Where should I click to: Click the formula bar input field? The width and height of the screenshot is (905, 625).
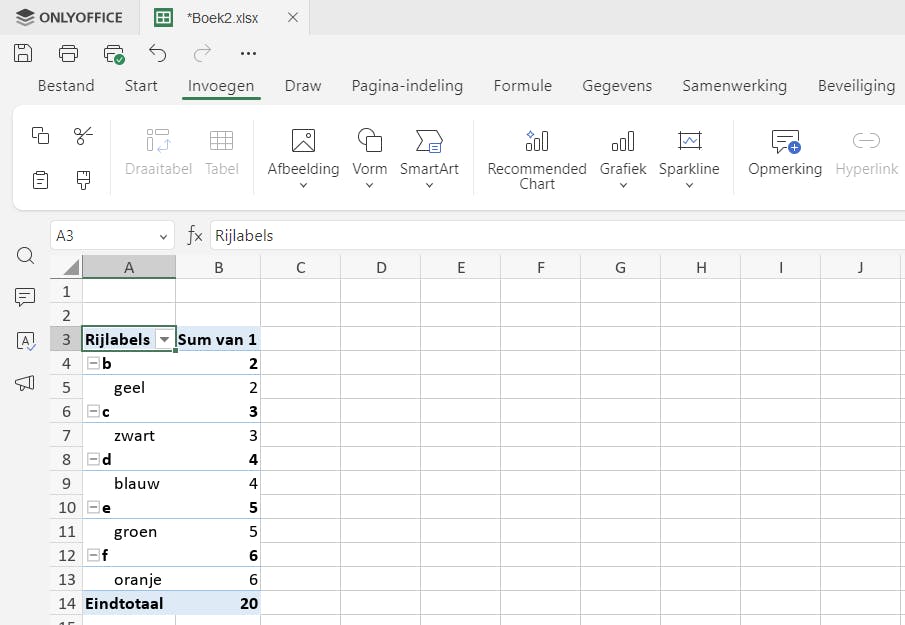coord(550,236)
